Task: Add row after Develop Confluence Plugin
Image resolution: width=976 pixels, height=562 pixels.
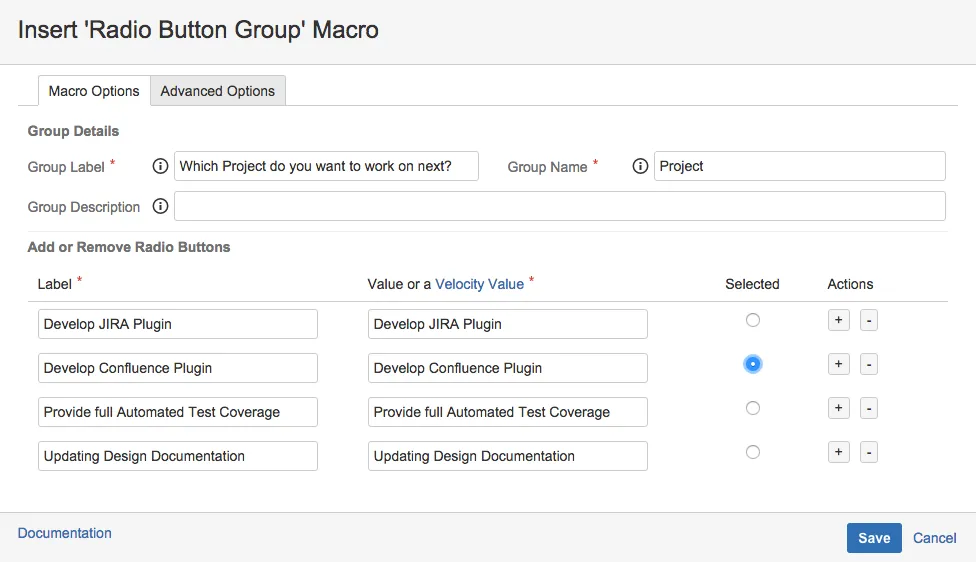Action: click(838, 364)
